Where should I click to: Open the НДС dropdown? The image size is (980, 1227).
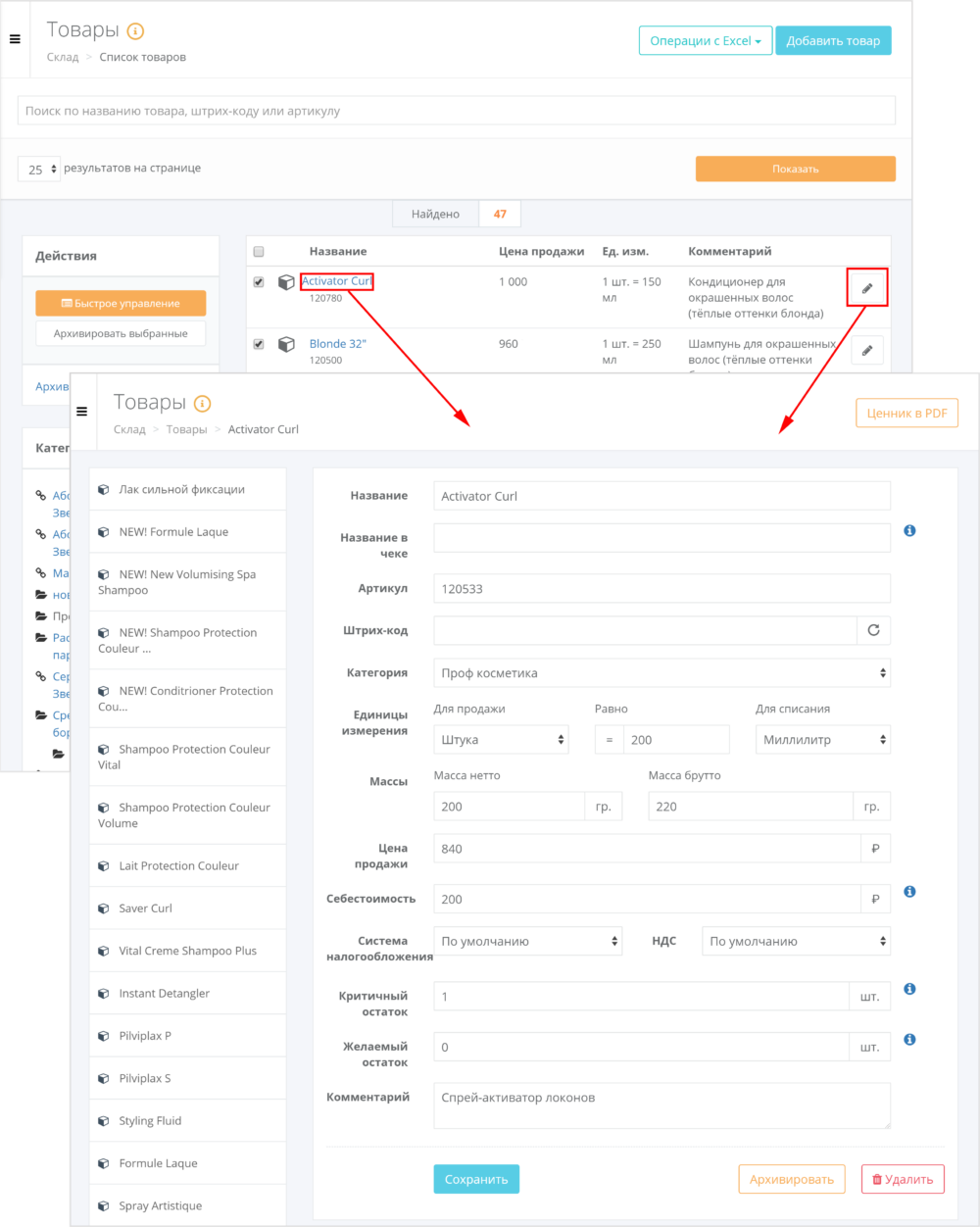point(796,941)
